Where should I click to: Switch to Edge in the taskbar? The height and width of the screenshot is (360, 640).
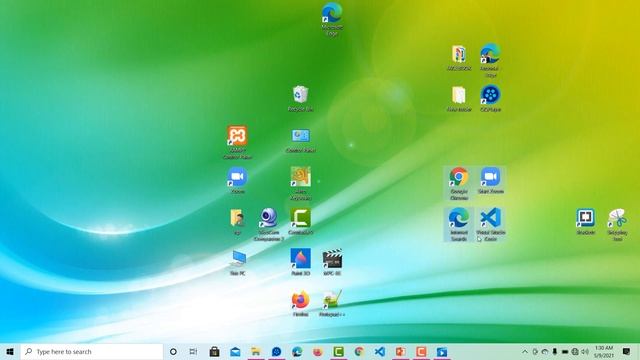(297, 351)
